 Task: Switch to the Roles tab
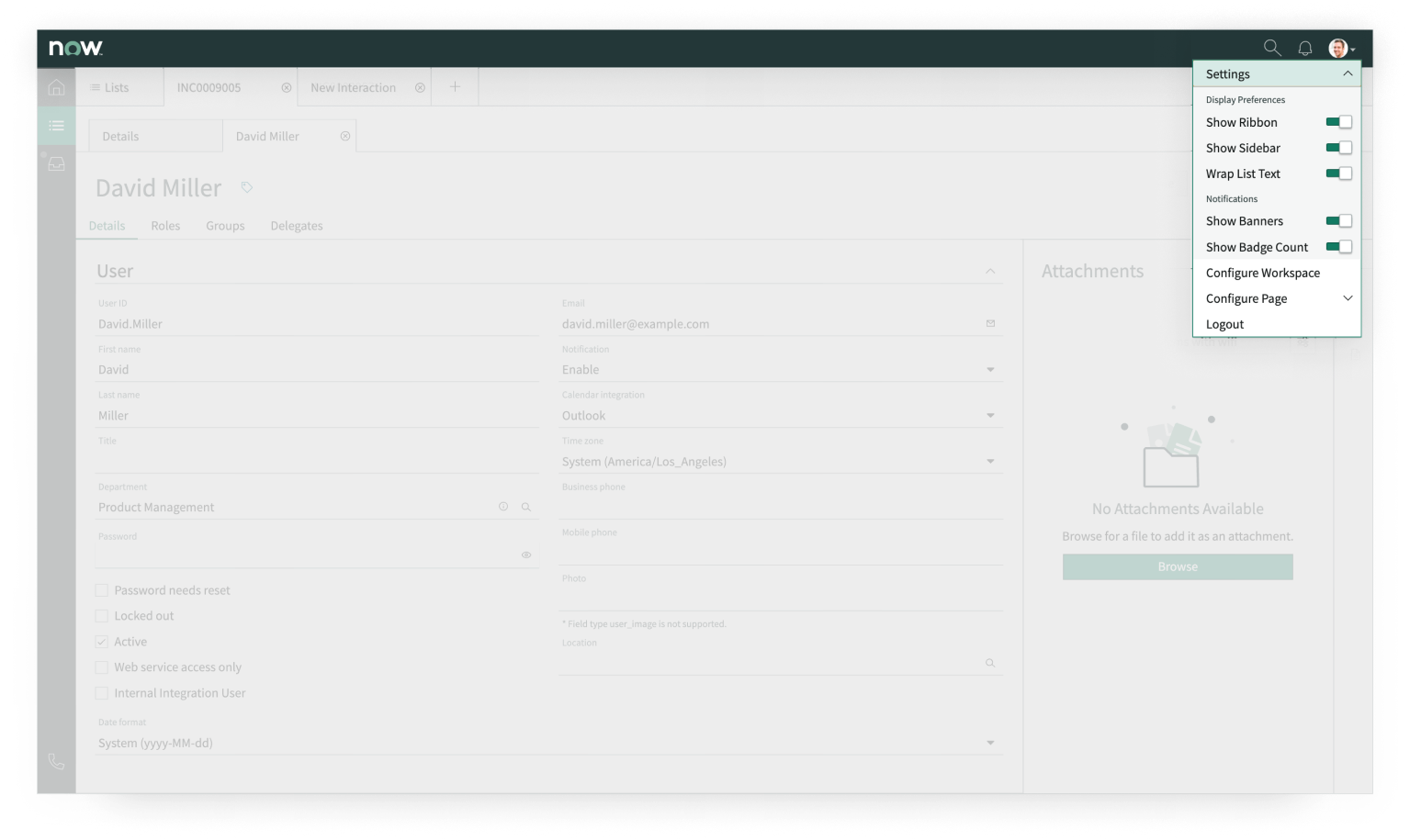165,226
